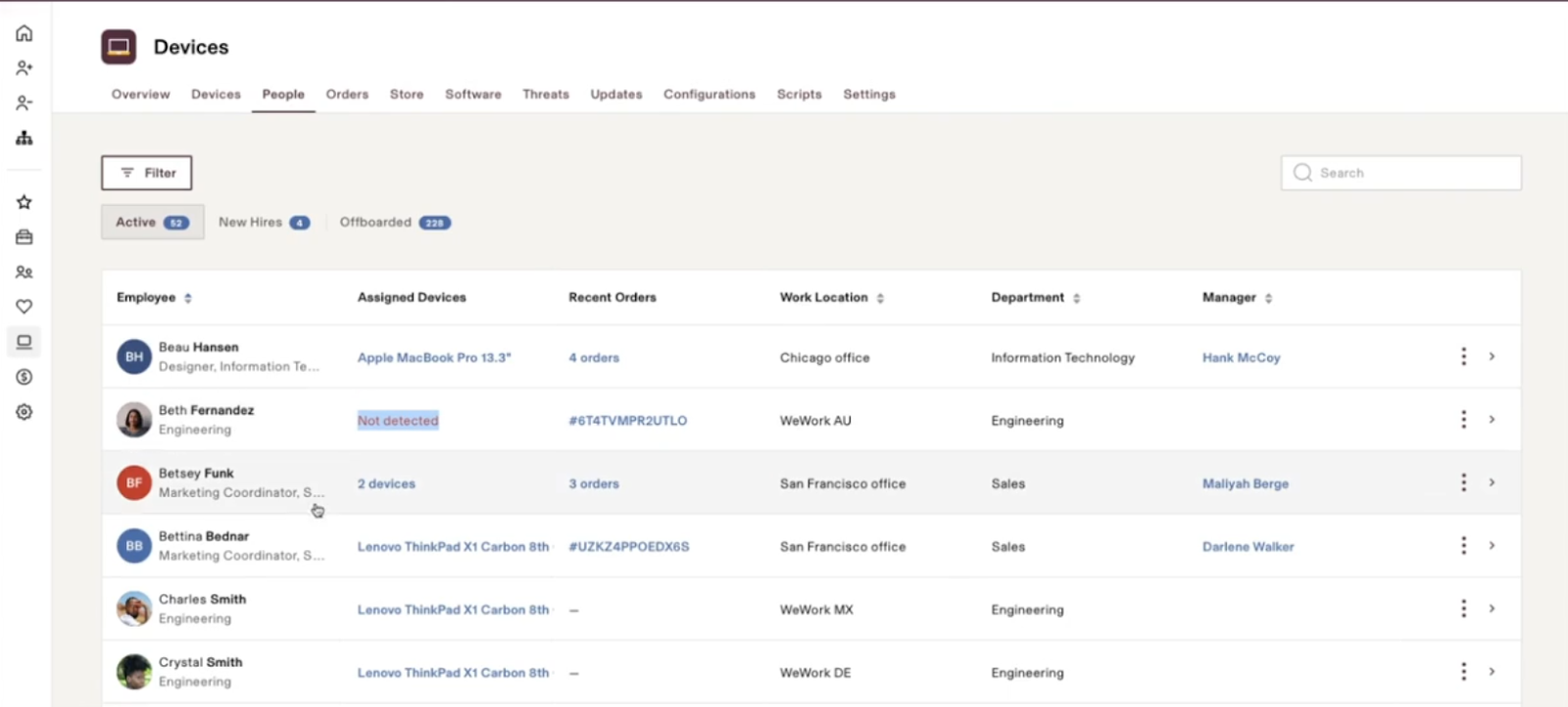Image resolution: width=1568 pixels, height=707 pixels.
Task: Open the org chart sidebar icon
Action: [24, 138]
